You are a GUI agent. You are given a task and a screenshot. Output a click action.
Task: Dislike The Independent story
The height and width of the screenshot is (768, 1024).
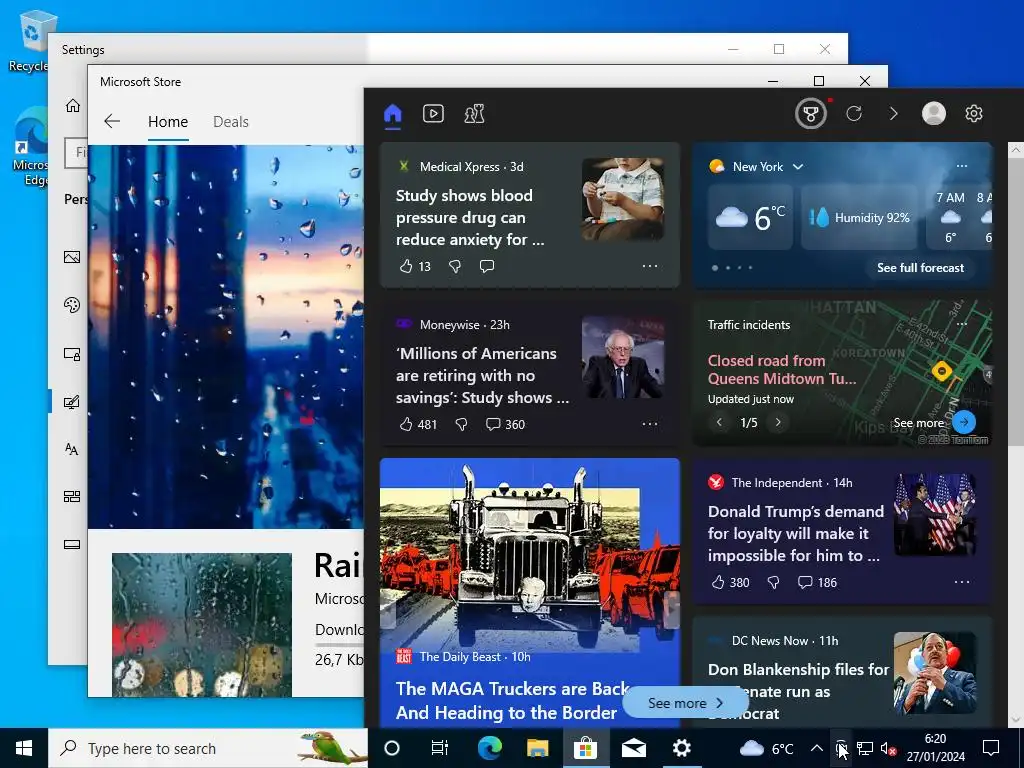click(773, 582)
